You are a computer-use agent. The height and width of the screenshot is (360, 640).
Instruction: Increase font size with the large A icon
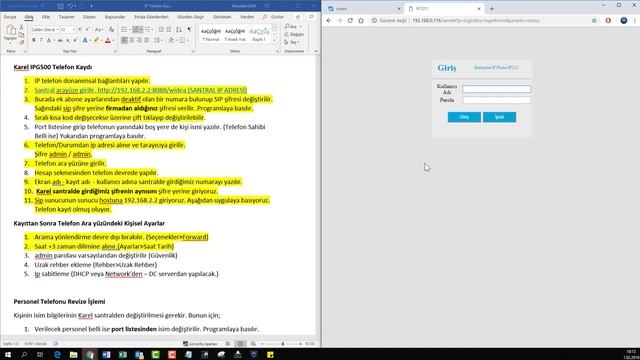[x=80, y=29]
